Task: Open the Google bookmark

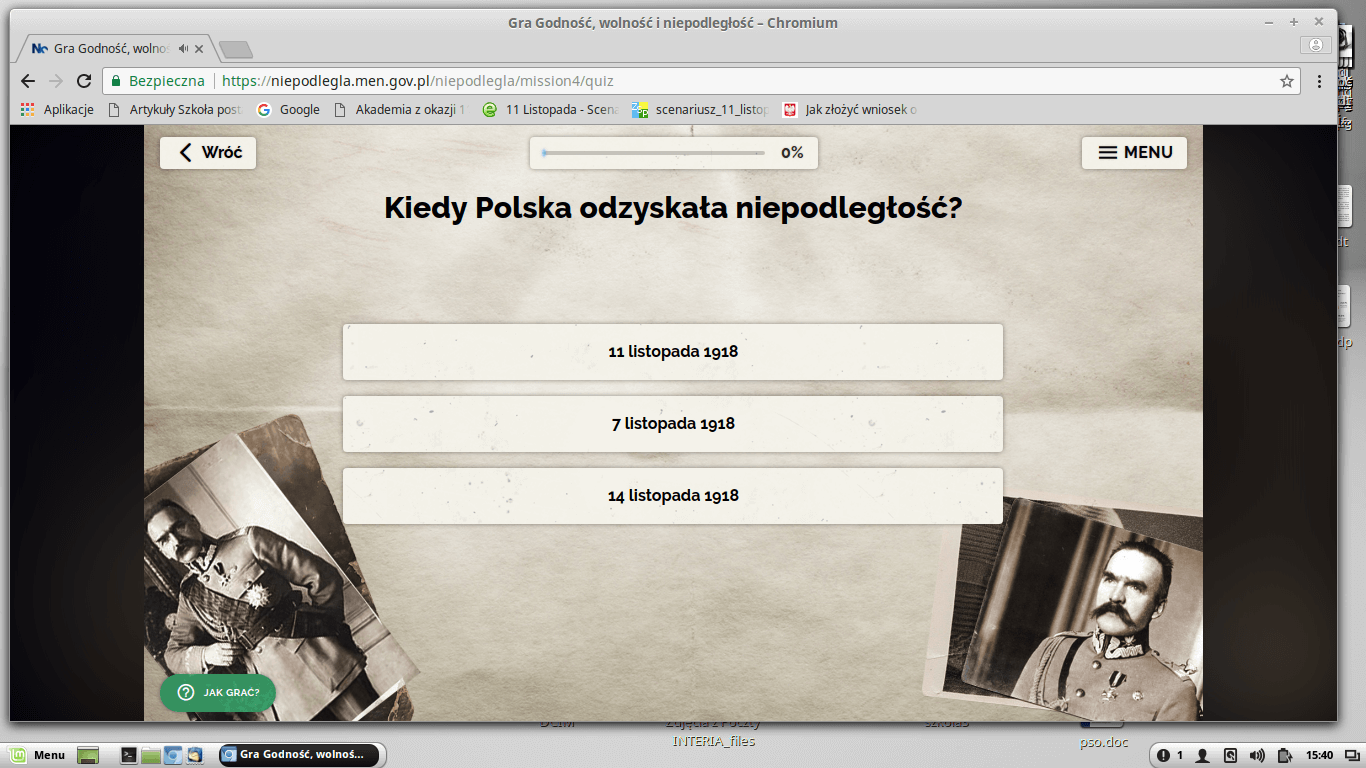Action: pos(289,110)
